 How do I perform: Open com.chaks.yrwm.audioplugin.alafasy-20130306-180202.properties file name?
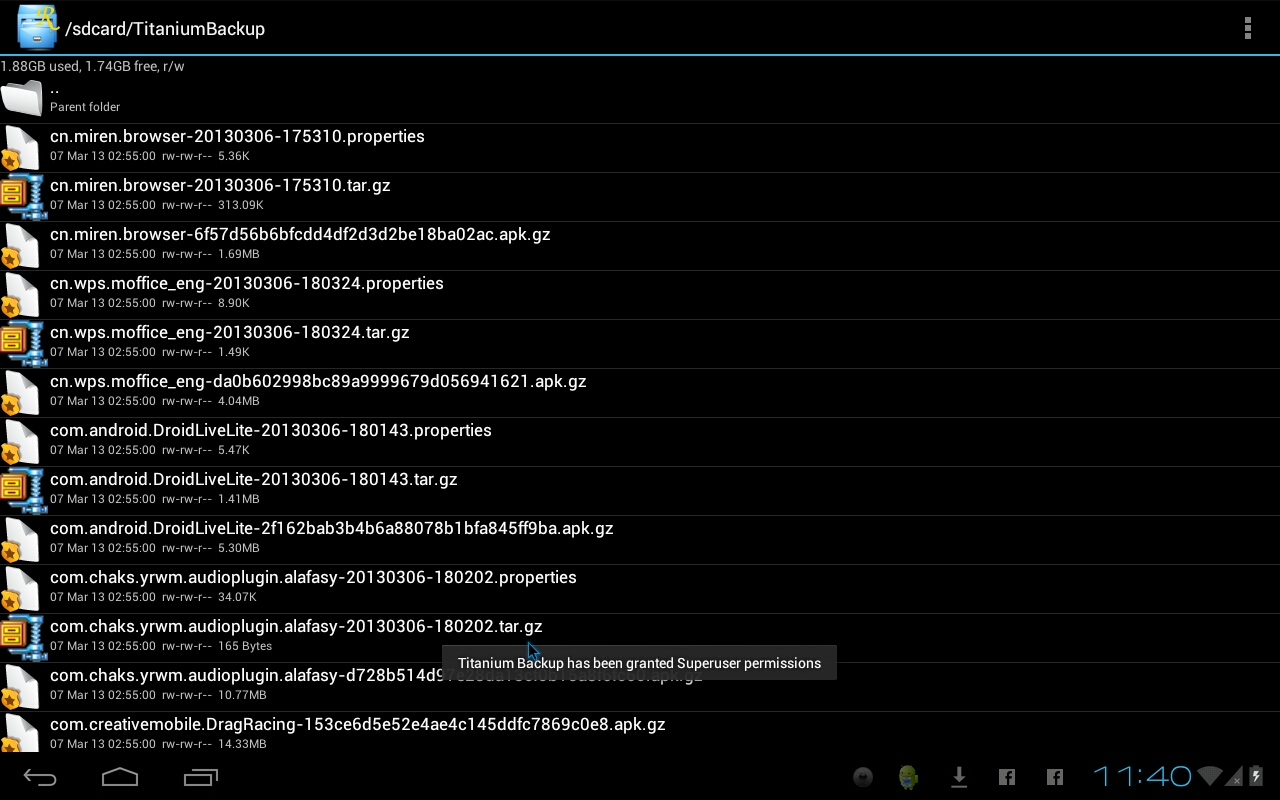[x=313, y=577]
